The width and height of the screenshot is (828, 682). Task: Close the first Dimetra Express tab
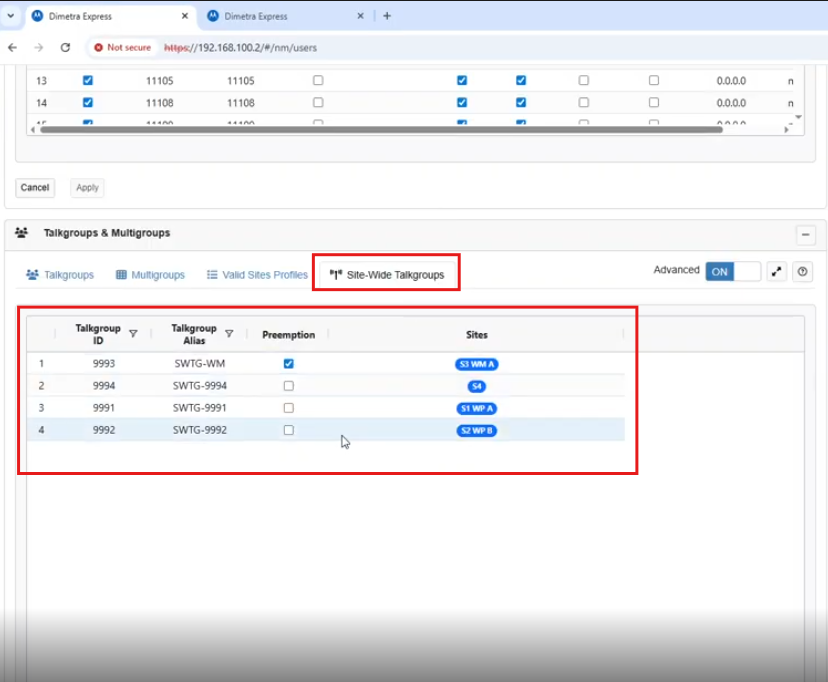click(185, 16)
